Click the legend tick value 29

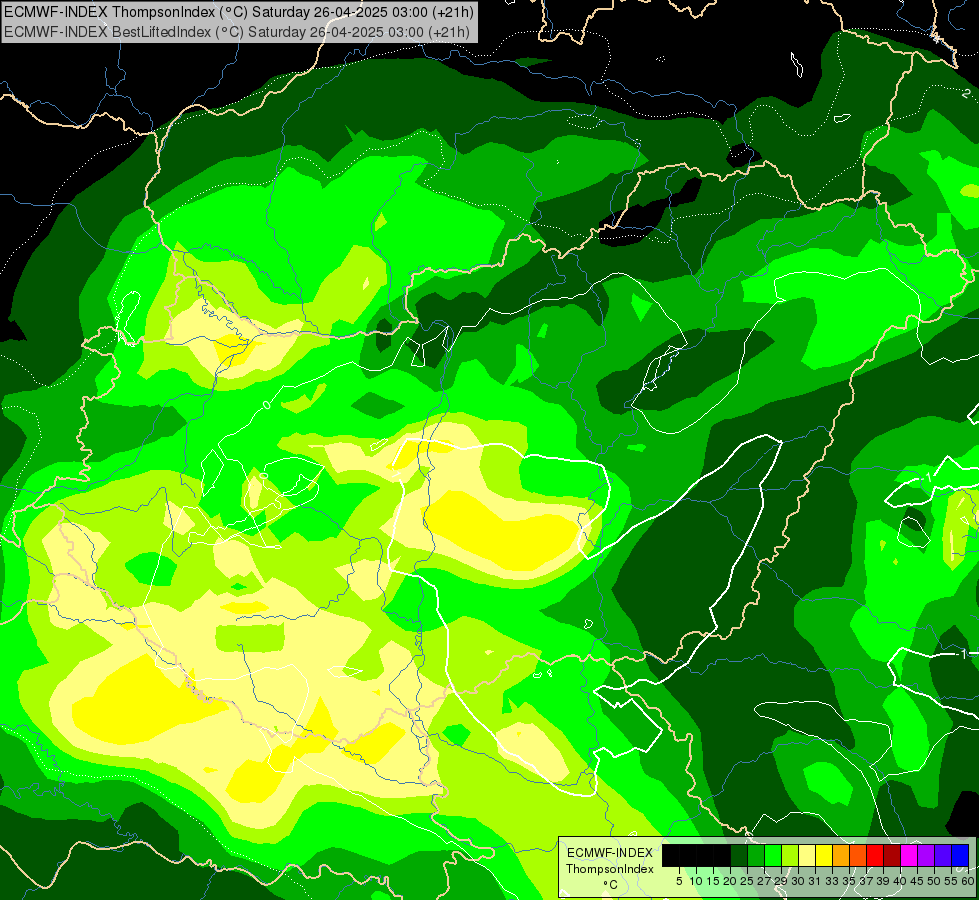point(781,881)
